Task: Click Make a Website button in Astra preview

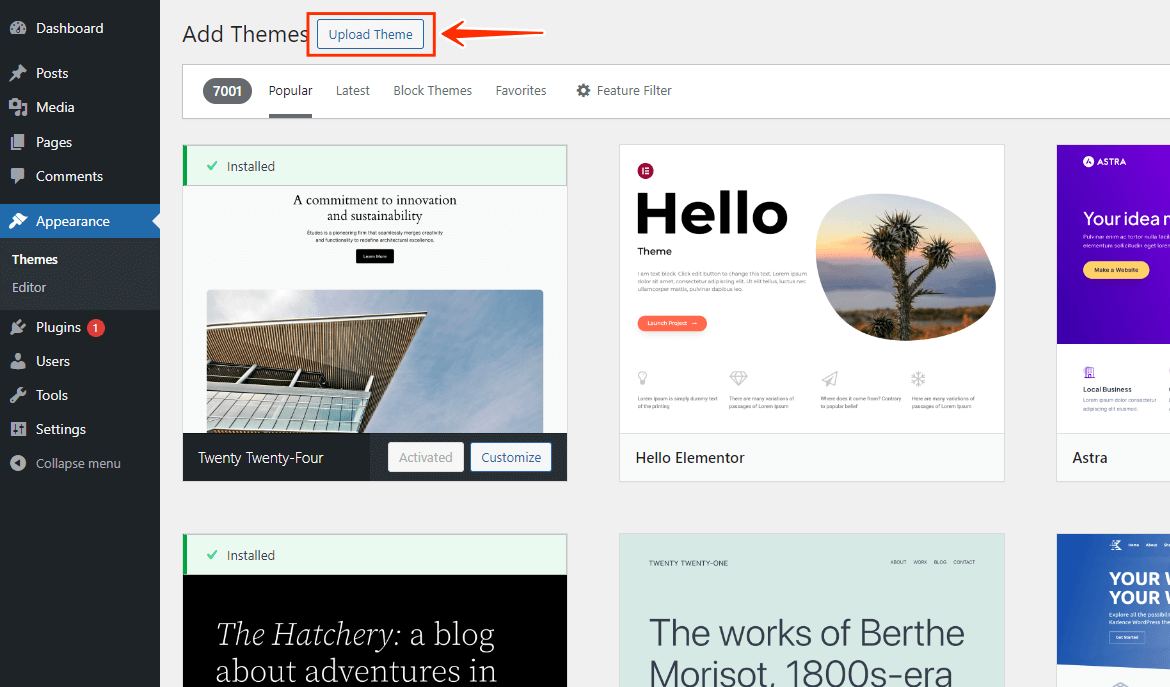Action: tap(1116, 270)
